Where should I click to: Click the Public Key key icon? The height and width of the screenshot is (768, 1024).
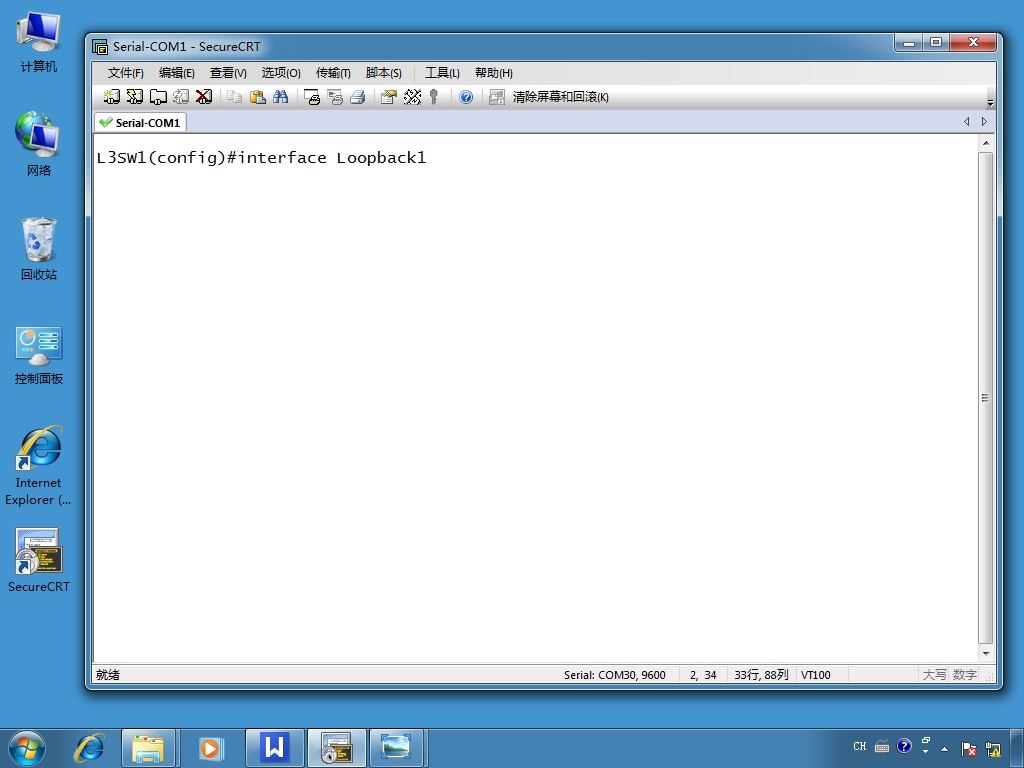coord(434,97)
